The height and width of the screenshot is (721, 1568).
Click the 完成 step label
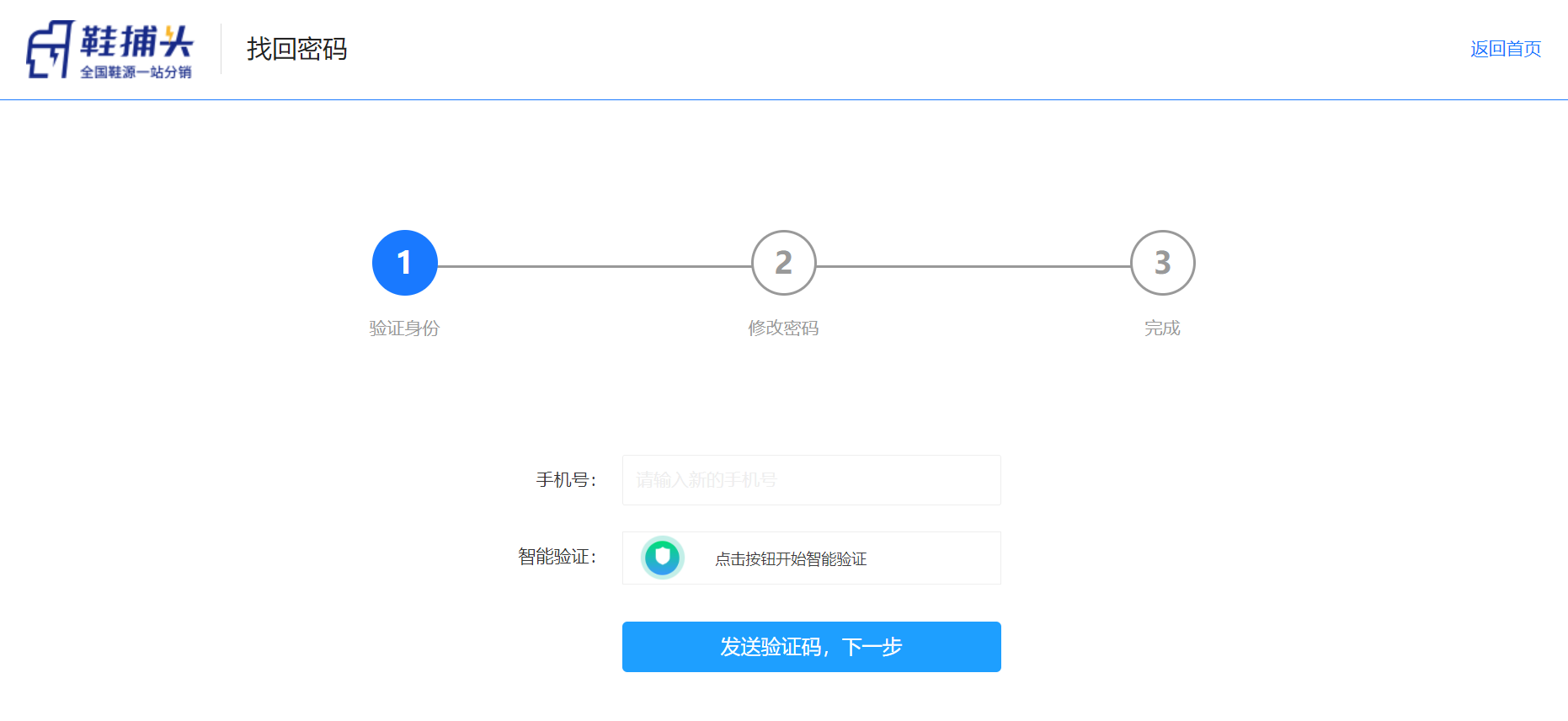(1162, 328)
